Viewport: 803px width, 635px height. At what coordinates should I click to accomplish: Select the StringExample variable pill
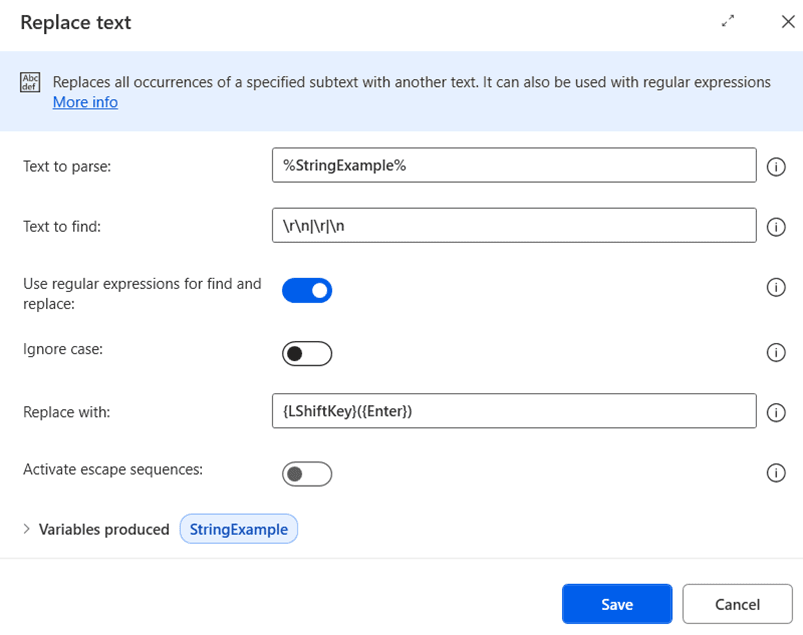tap(239, 529)
